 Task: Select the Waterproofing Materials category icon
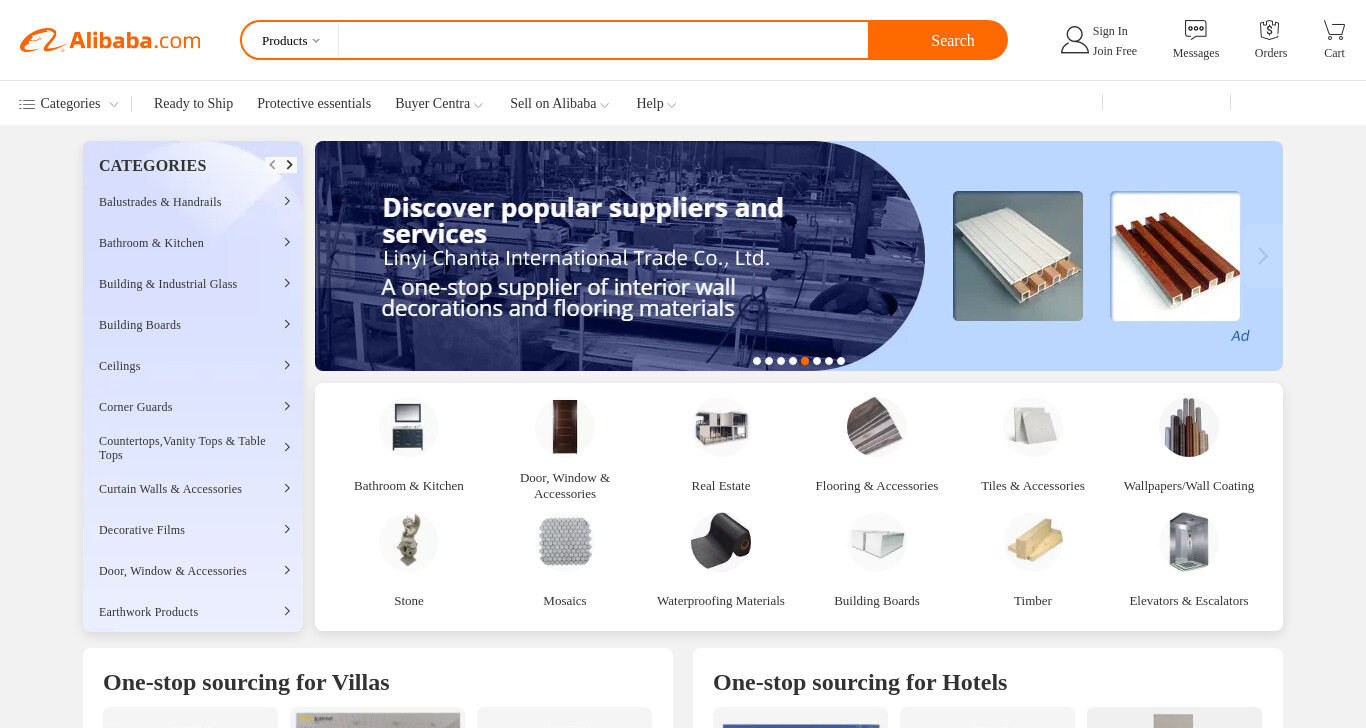[x=721, y=542]
